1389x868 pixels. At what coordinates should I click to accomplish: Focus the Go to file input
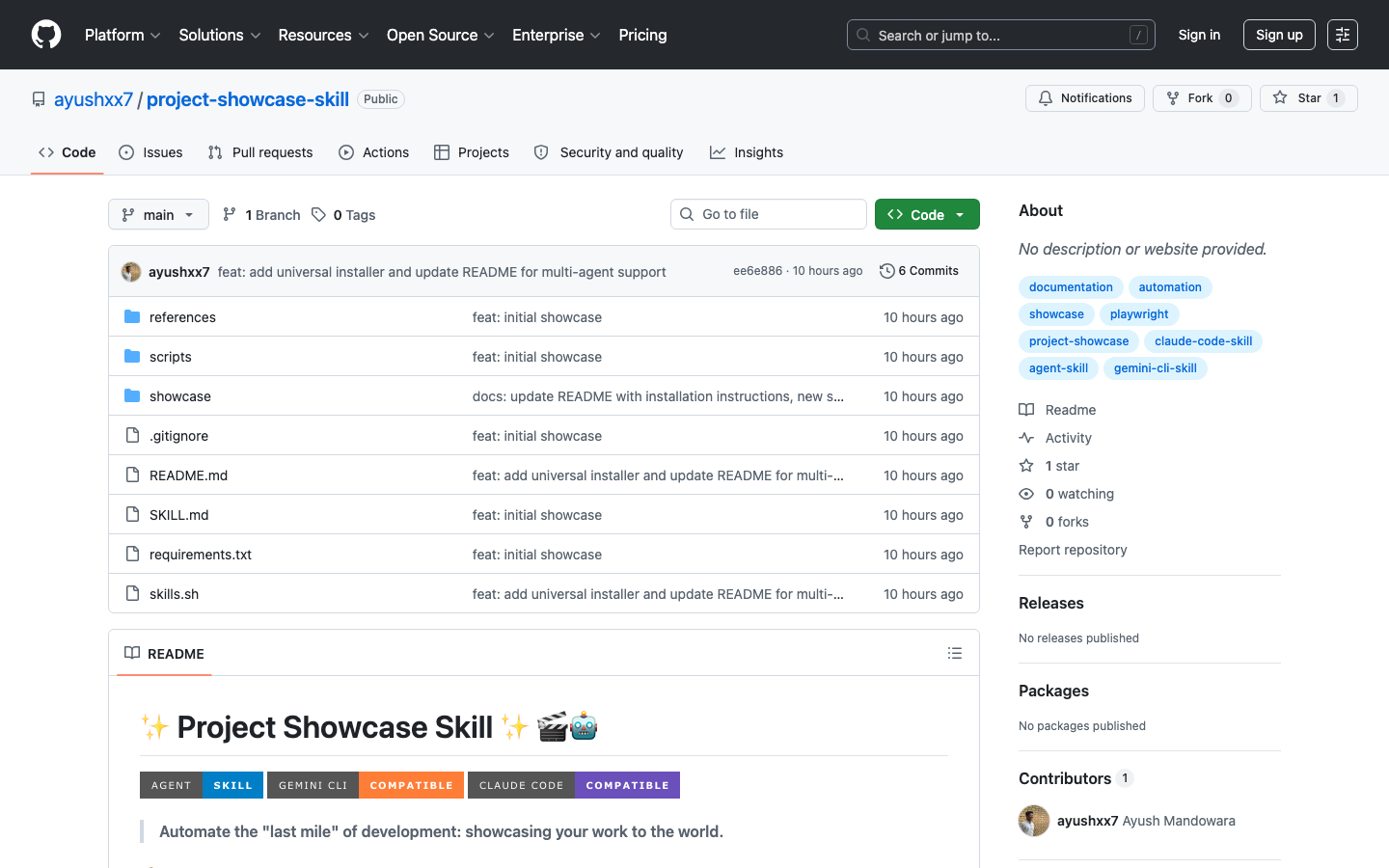769,214
